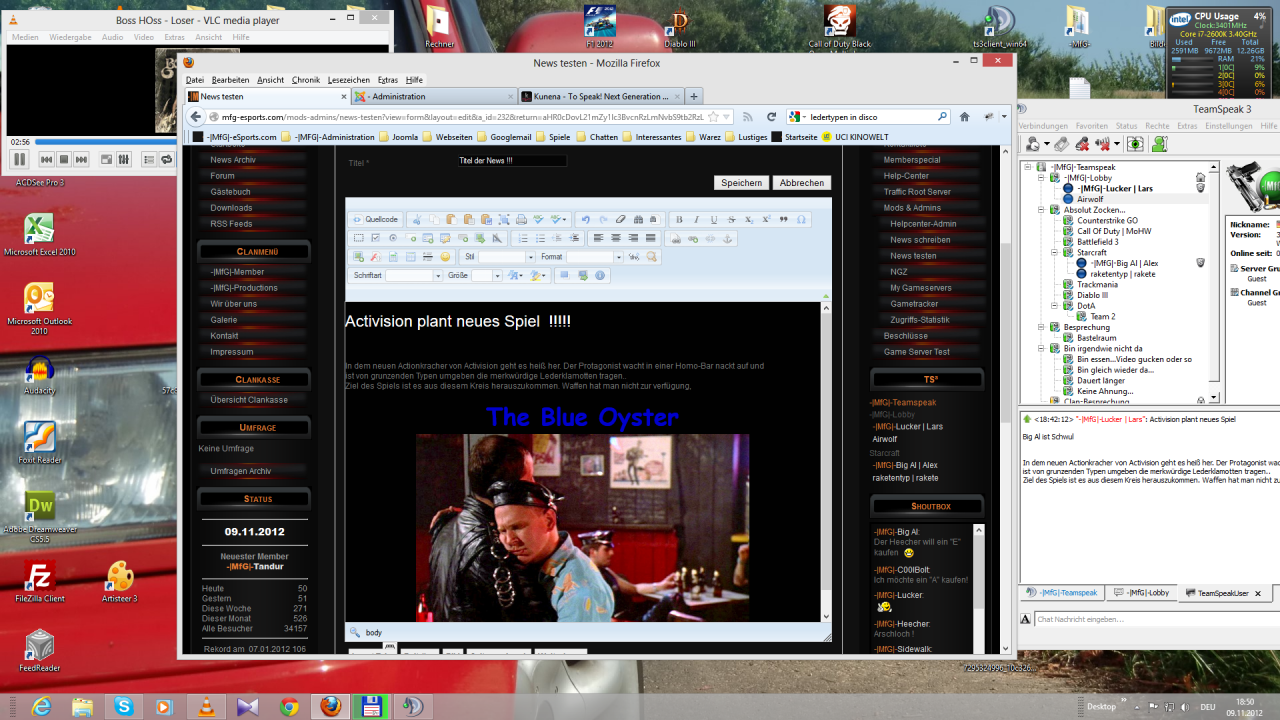Viewport: 1280px width, 720px height.
Task: Click the anchor icon in editor toolbar
Action: (728, 239)
